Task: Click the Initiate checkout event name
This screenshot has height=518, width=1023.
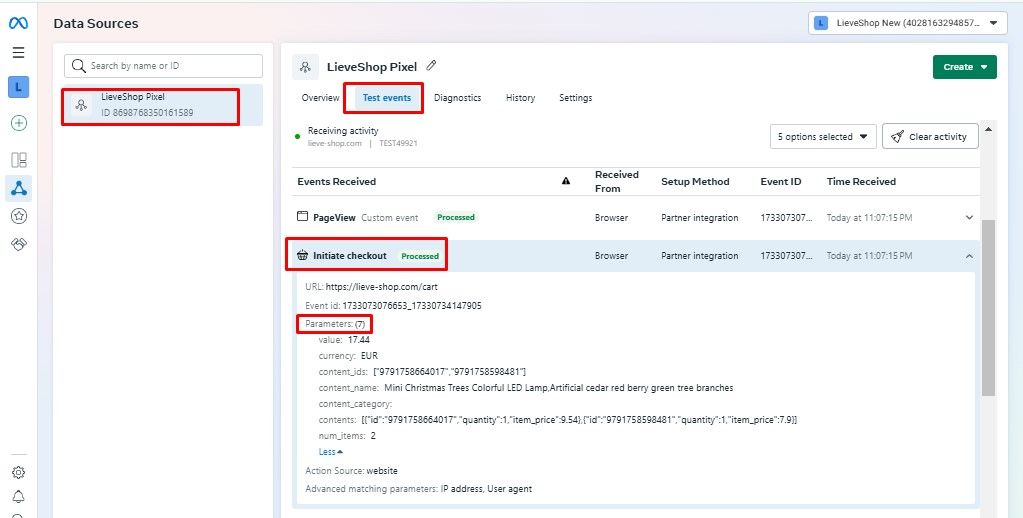Action: point(350,256)
